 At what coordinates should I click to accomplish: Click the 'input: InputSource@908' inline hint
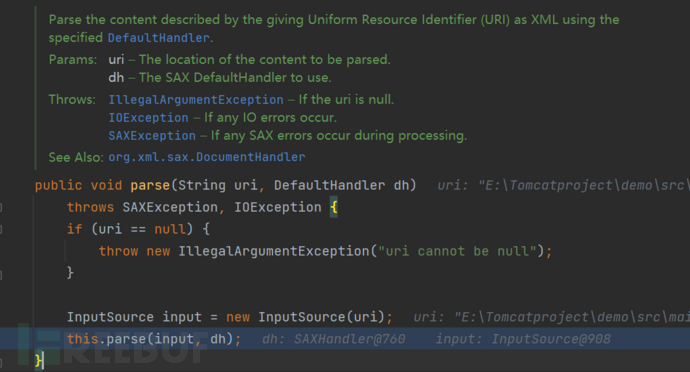[x=523, y=339]
